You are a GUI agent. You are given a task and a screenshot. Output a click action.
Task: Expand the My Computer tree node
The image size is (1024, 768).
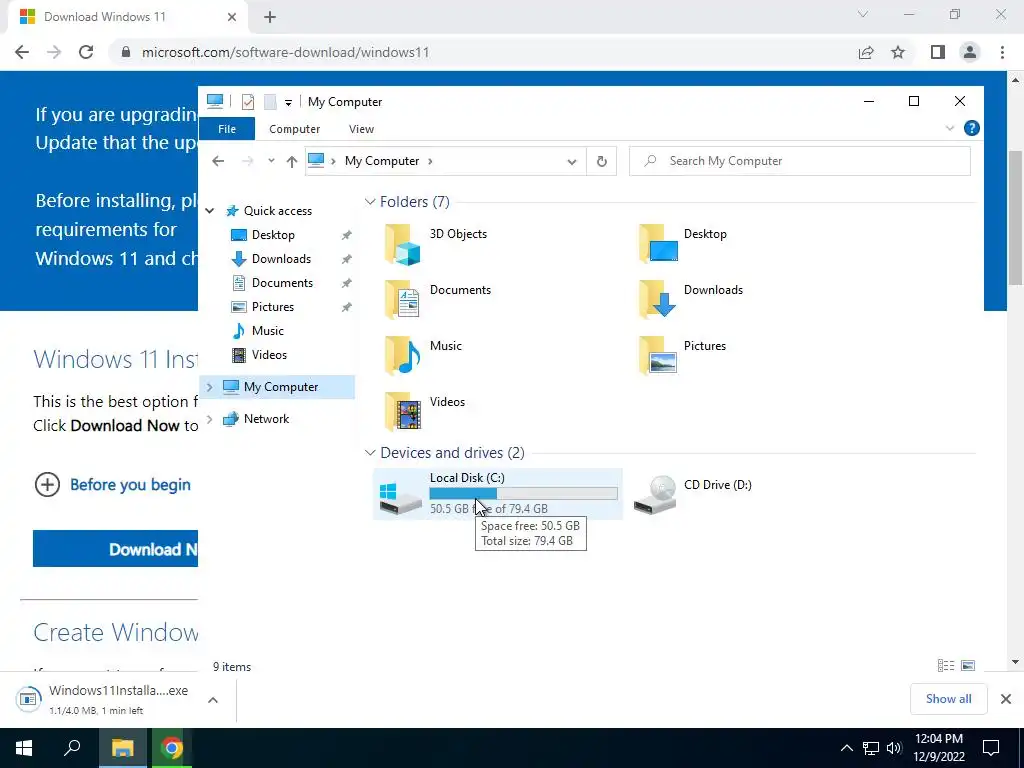210,387
